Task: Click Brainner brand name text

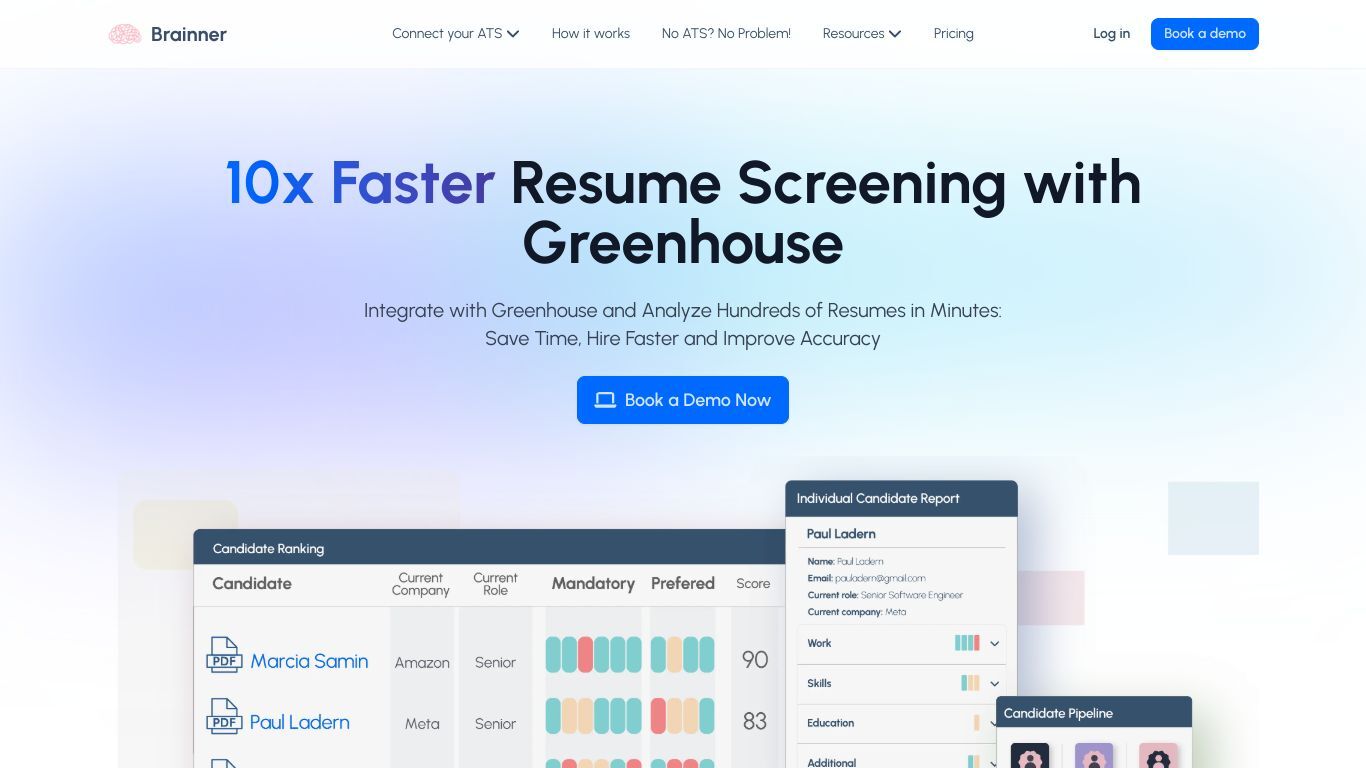Action: [189, 34]
